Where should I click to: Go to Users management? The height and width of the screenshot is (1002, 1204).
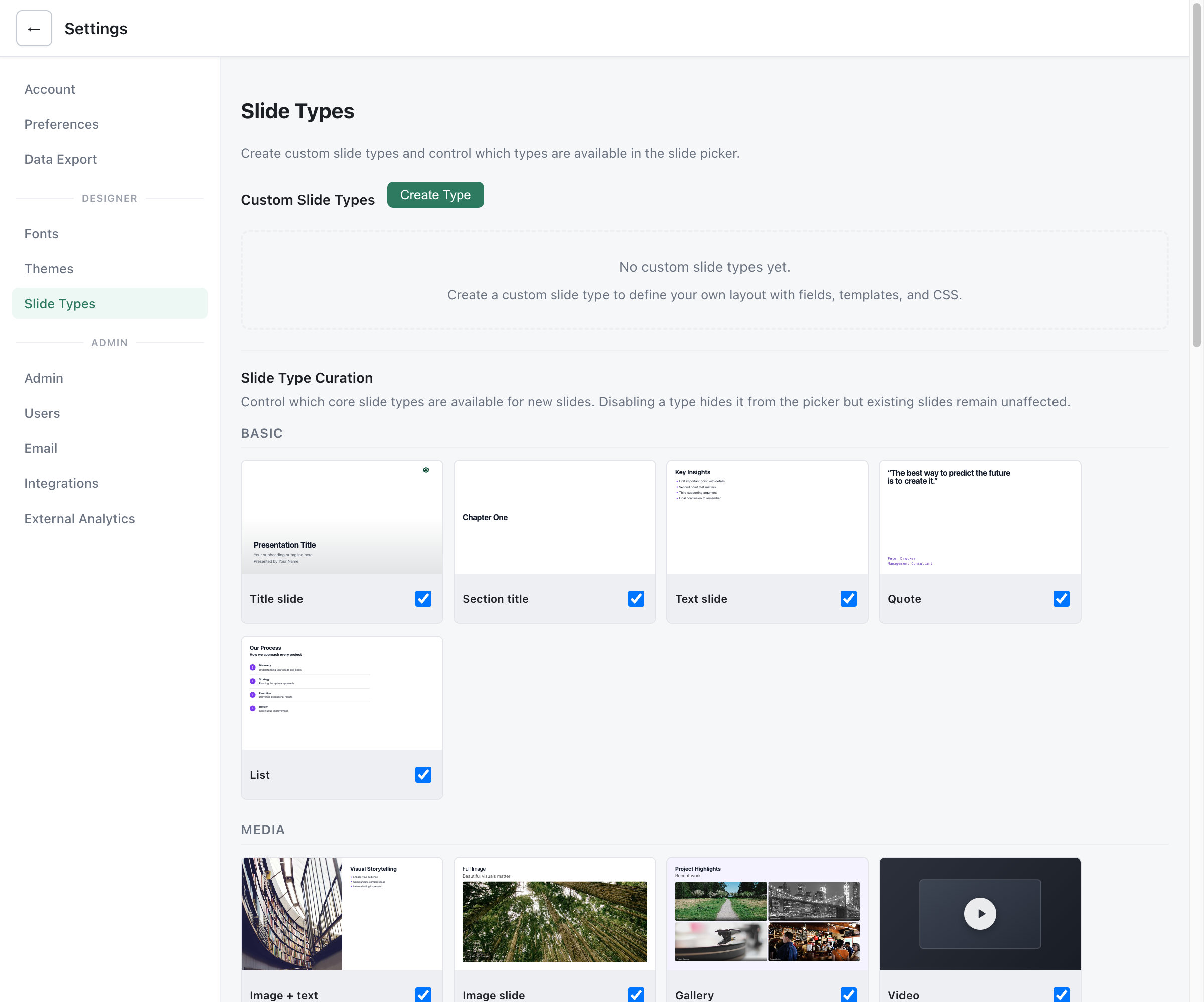pos(109,413)
